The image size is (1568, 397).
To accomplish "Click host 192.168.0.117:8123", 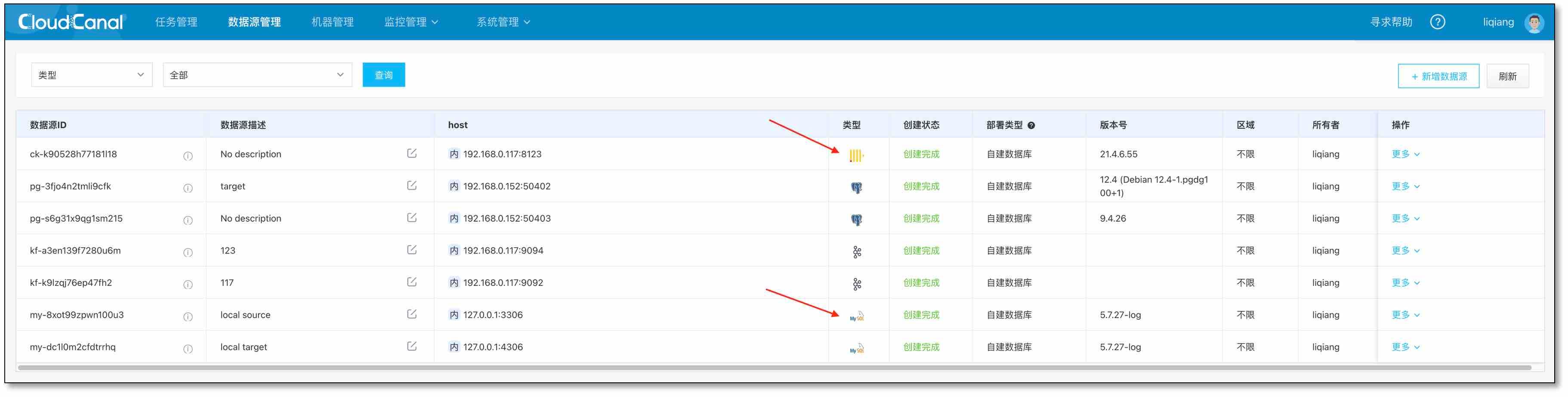I will [502, 154].
